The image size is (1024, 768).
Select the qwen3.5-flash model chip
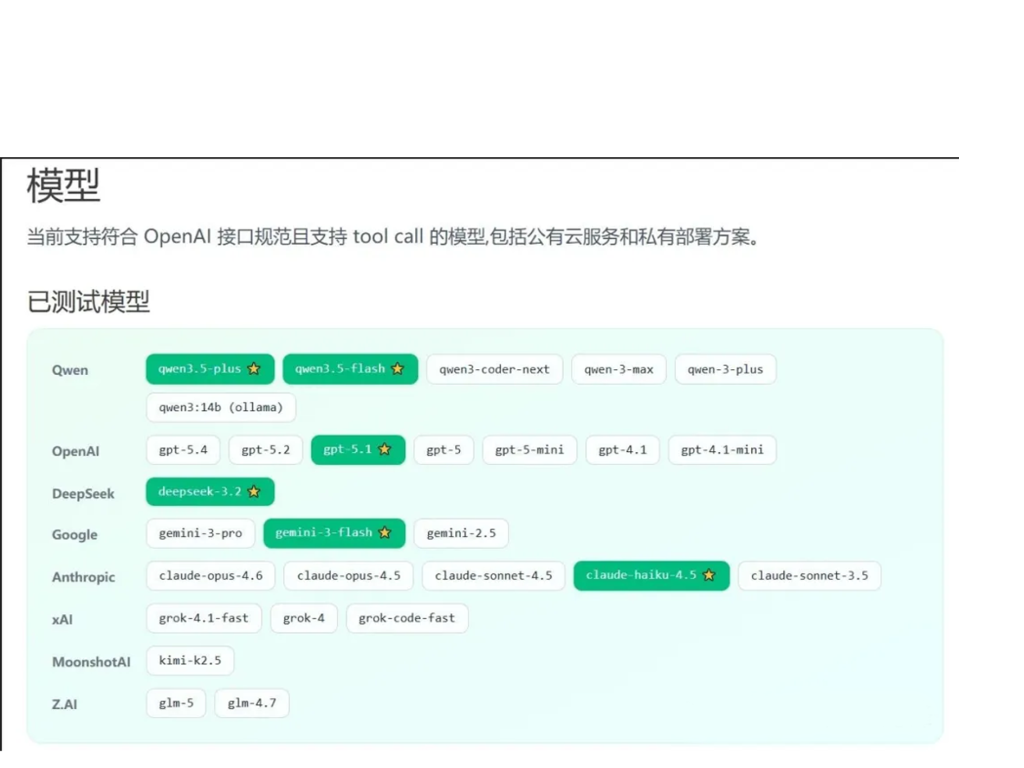[350, 369]
